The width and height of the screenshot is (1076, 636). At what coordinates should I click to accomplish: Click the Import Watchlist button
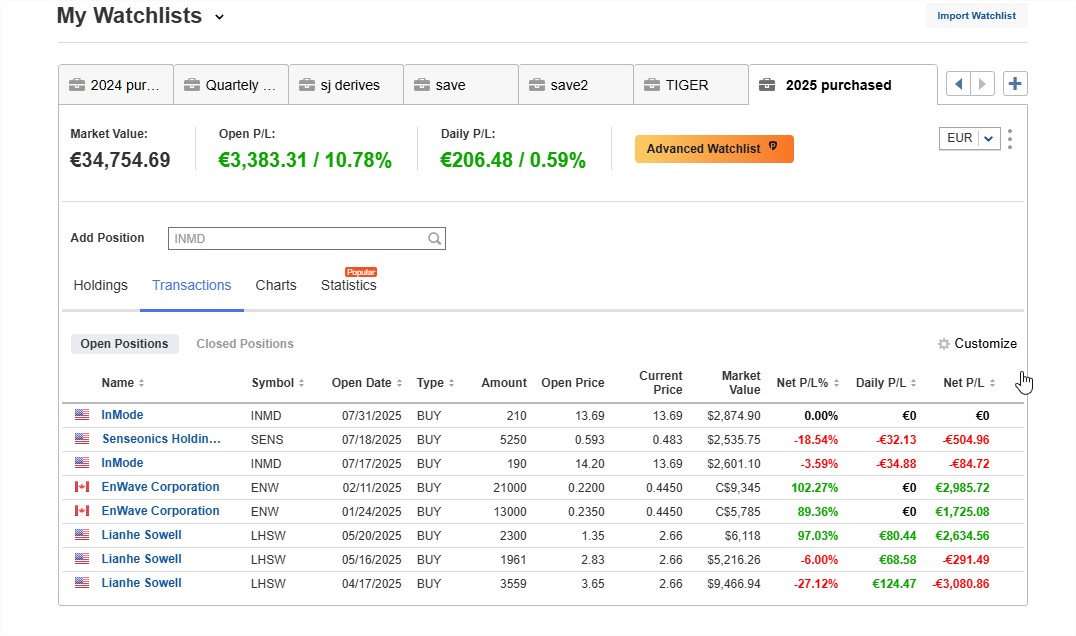[976, 15]
